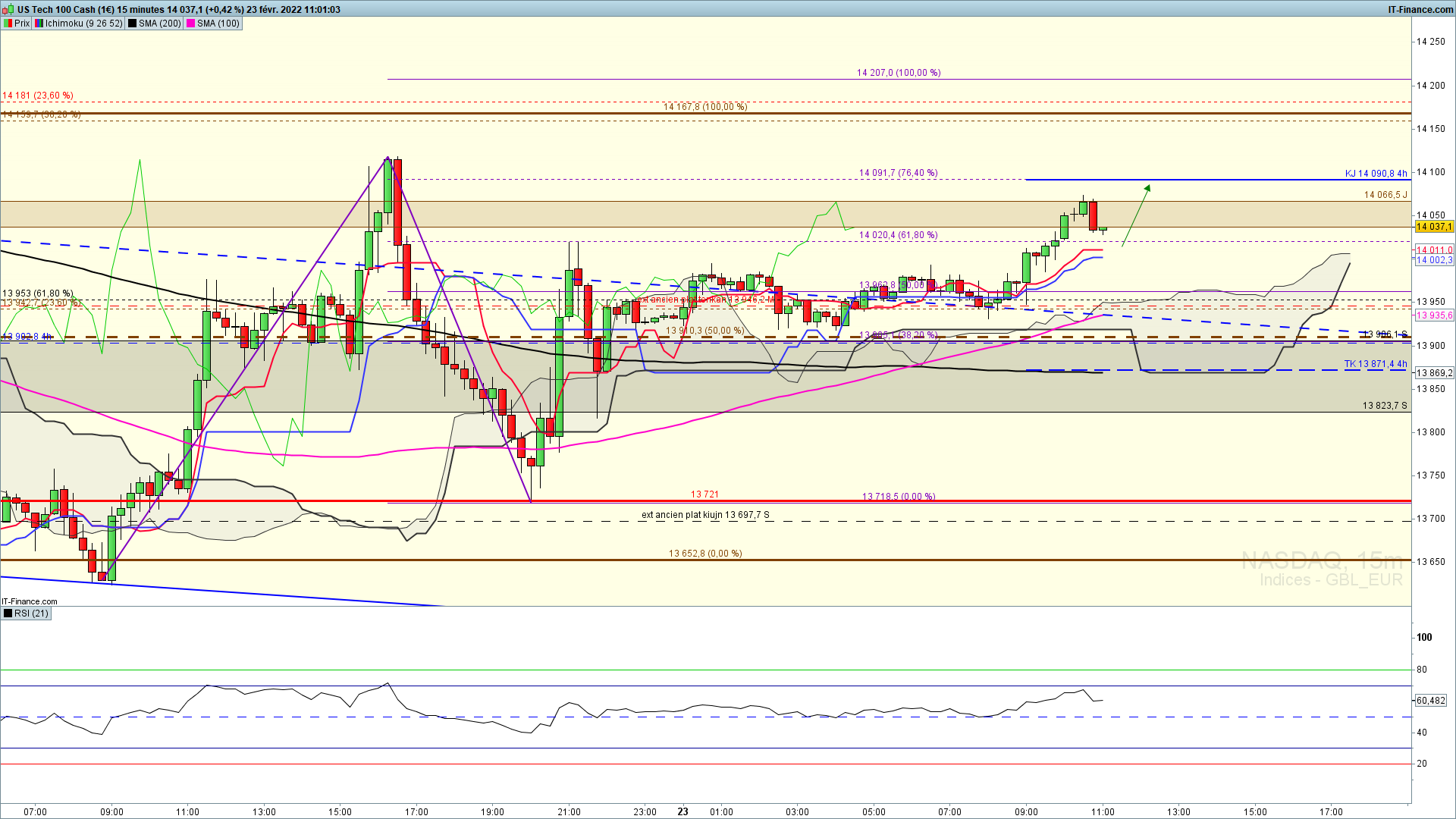Open the RSI (21) panel label

point(31,613)
